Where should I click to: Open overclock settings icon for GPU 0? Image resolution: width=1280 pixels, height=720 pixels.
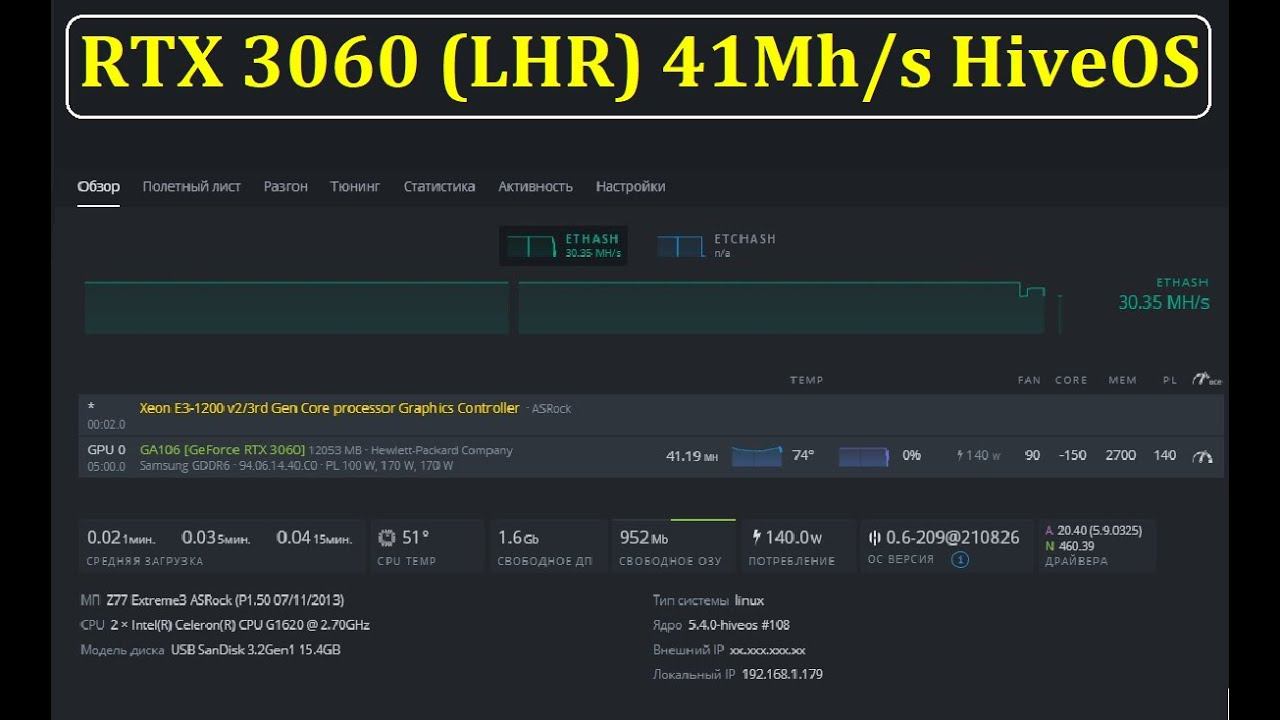pyautogui.click(x=1202, y=456)
